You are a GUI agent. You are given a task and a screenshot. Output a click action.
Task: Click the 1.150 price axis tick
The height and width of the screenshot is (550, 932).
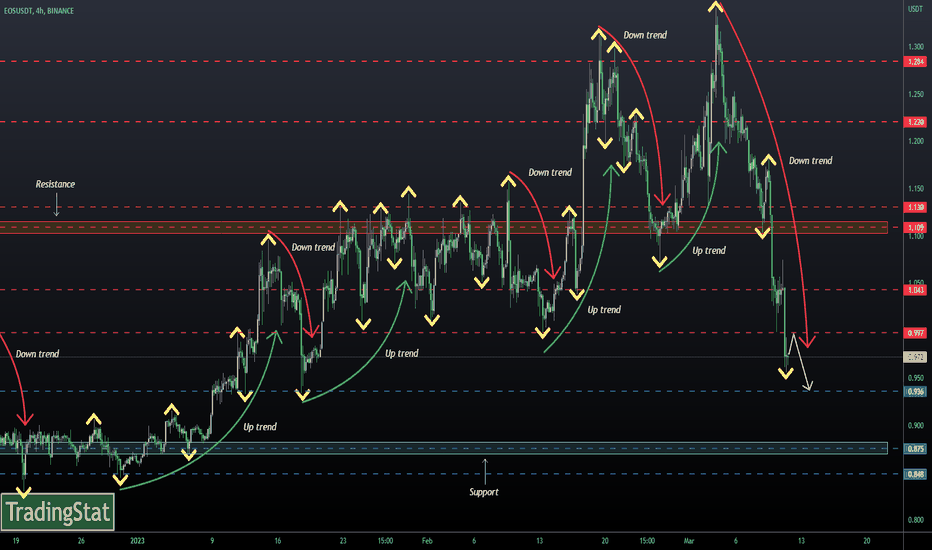(915, 188)
